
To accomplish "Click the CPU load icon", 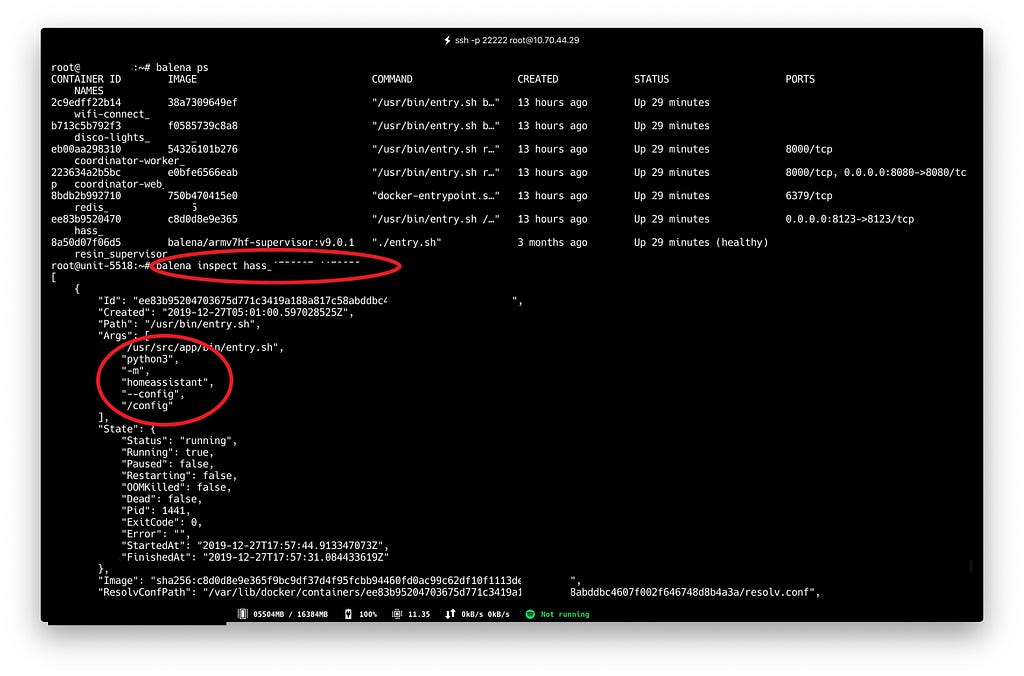I will (397, 614).
